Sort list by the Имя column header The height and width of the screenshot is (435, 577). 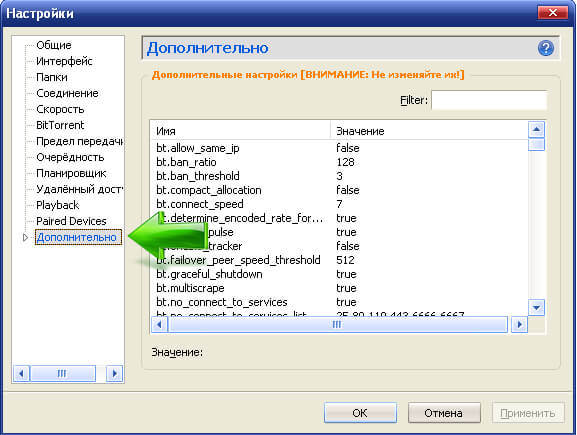[x=240, y=131]
